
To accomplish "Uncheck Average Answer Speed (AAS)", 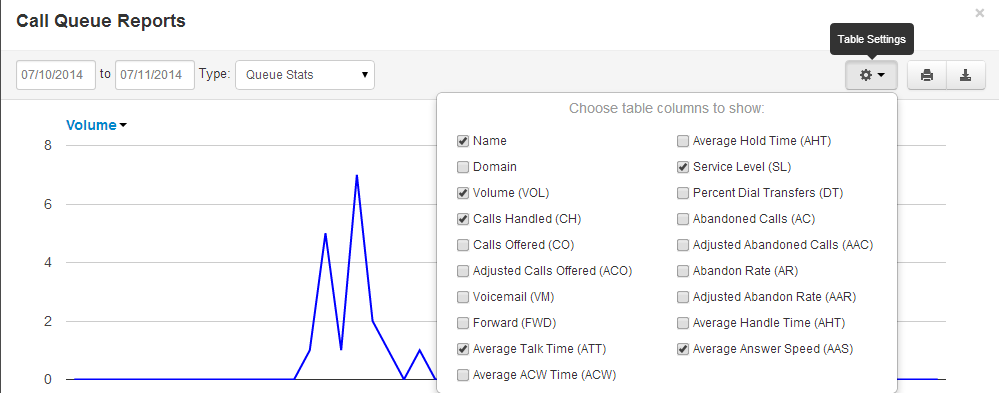I will pos(682,349).
